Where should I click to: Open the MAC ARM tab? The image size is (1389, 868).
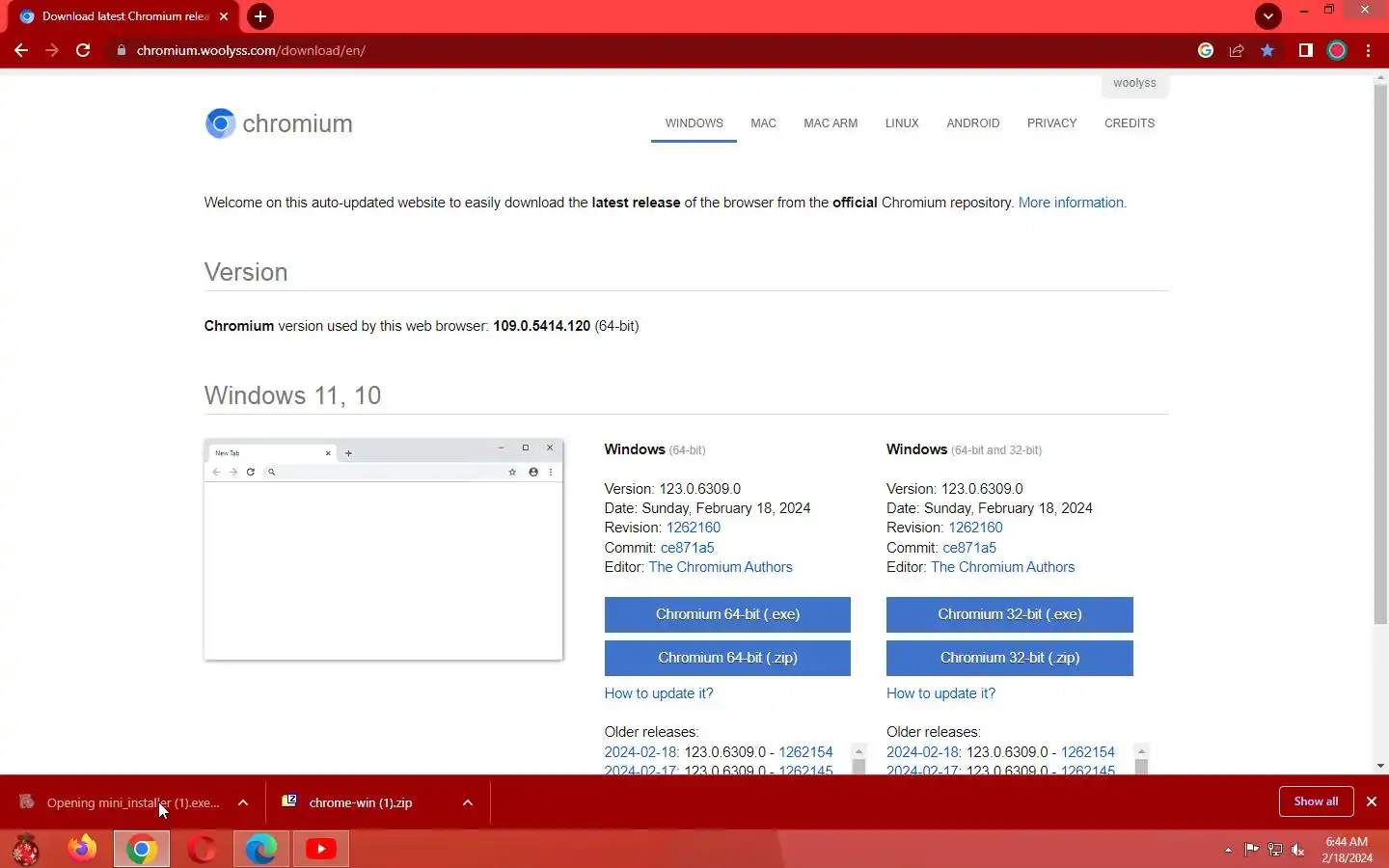[x=831, y=123]
